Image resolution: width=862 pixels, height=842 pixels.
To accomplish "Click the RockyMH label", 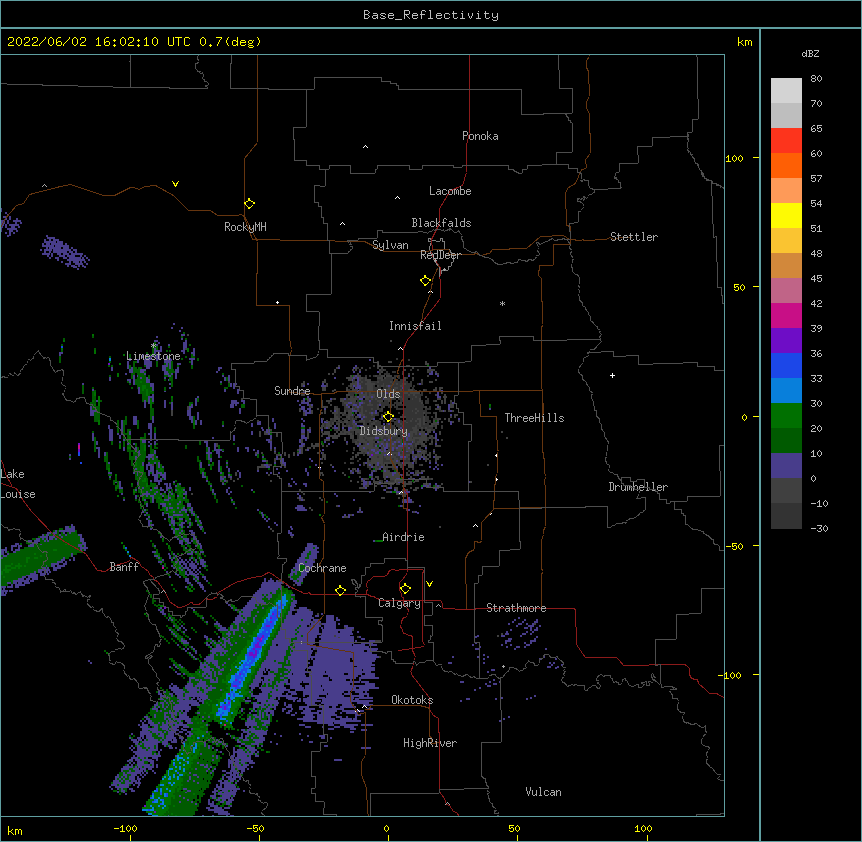I will coord(245,227).
